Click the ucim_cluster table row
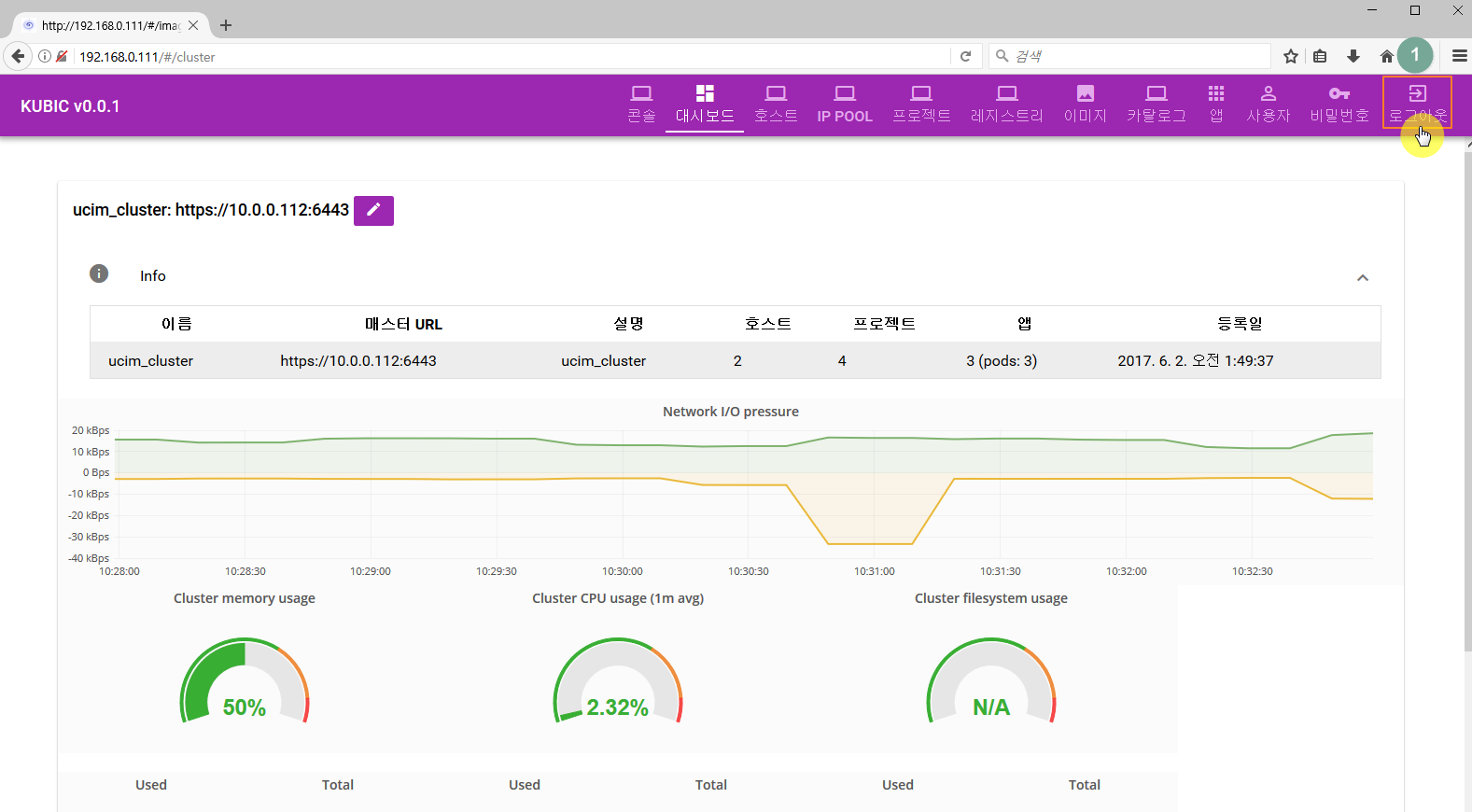The width and height of the screenshot is (1472, 812). [735, 360]
